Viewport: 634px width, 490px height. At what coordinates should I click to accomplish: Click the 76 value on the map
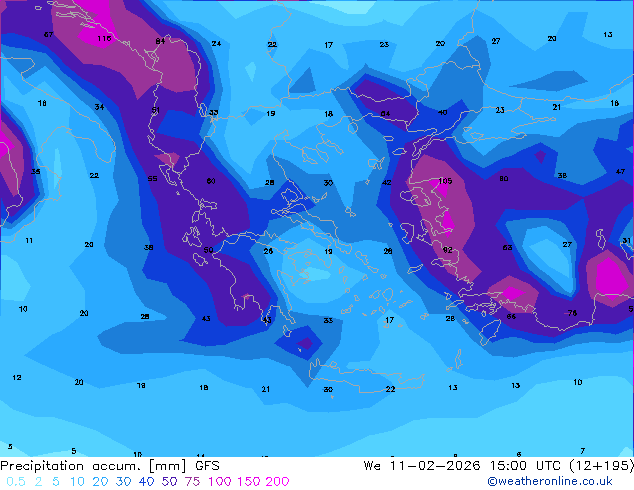pyautogui.click(x=572, y=313)
